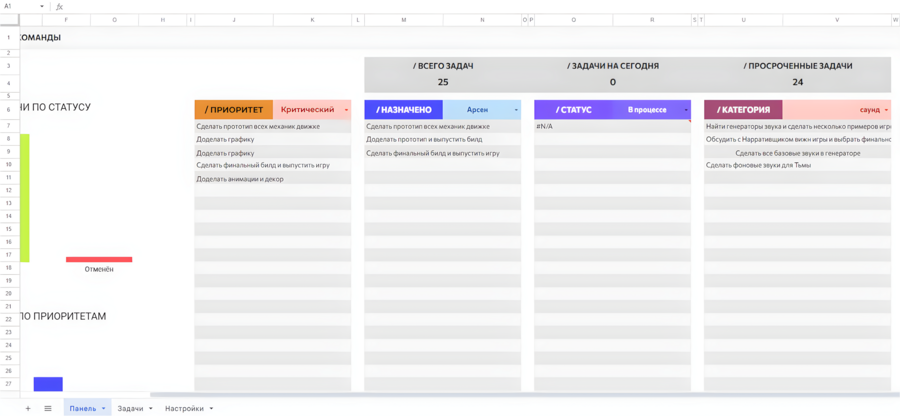Screen dimensions: 900x416
Task: Select row 27 header
Action: (9, 384)
